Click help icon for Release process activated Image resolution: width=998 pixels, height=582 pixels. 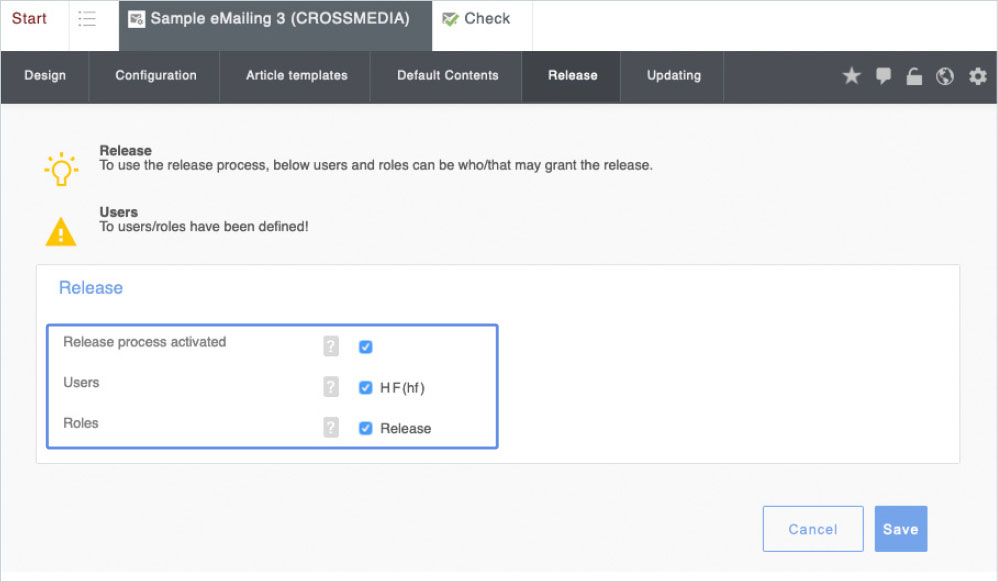tap(331, 347)
